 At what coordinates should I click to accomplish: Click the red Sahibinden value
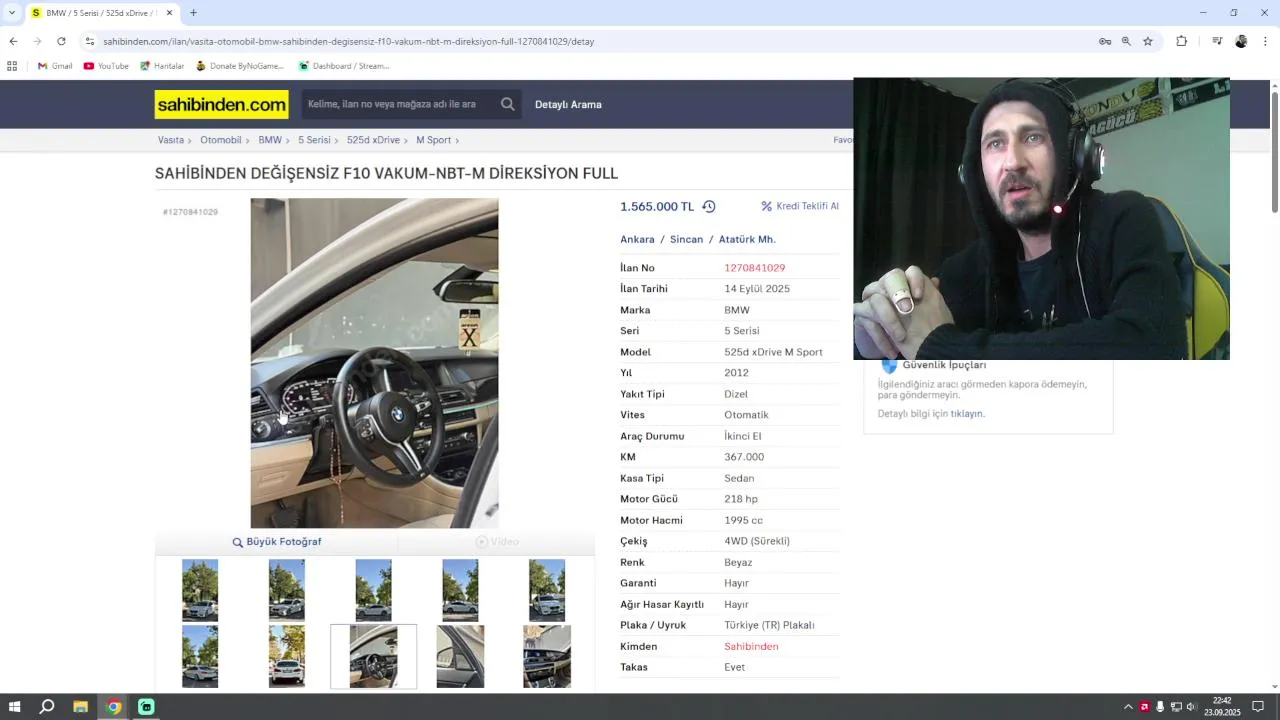[x=751, y=647]
